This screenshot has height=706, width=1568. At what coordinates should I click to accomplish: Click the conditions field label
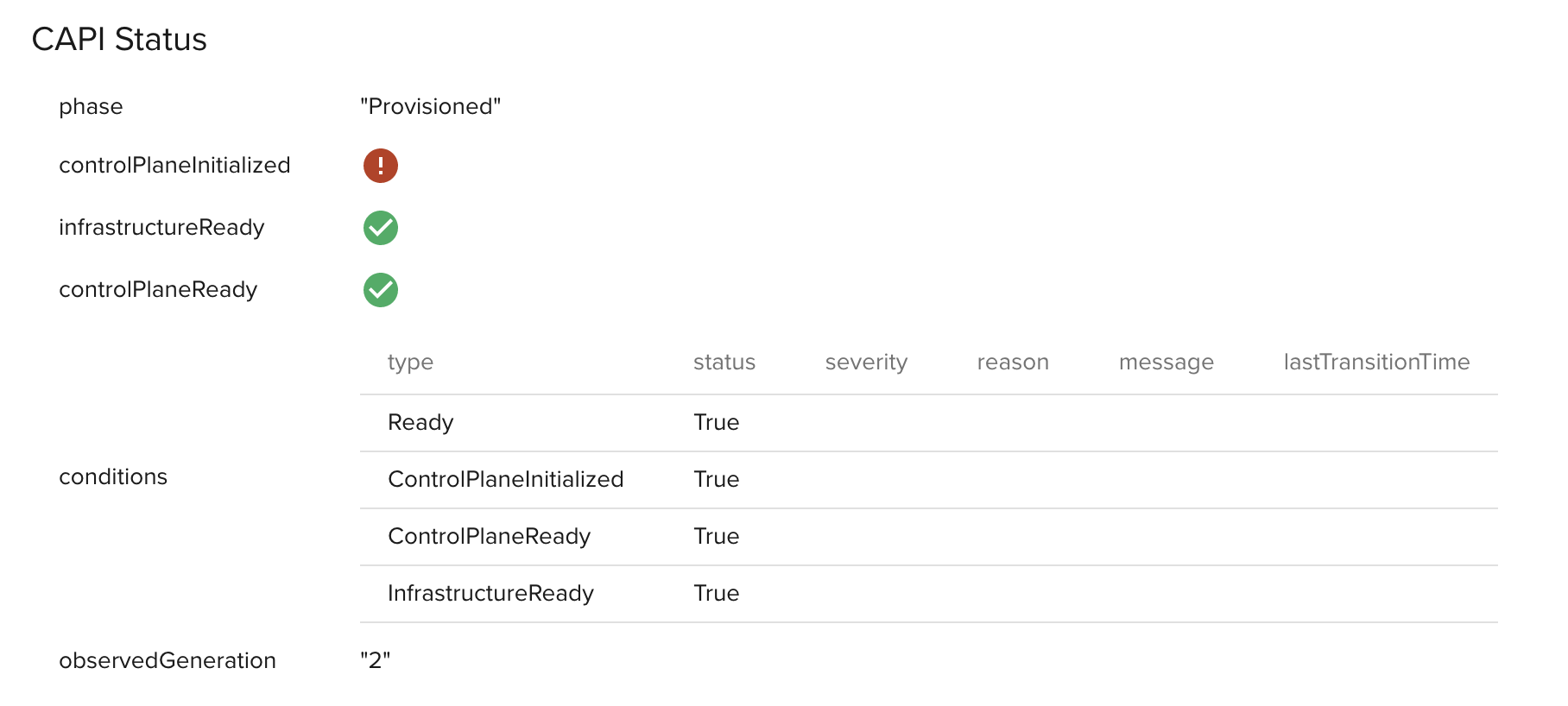[113, 476]
